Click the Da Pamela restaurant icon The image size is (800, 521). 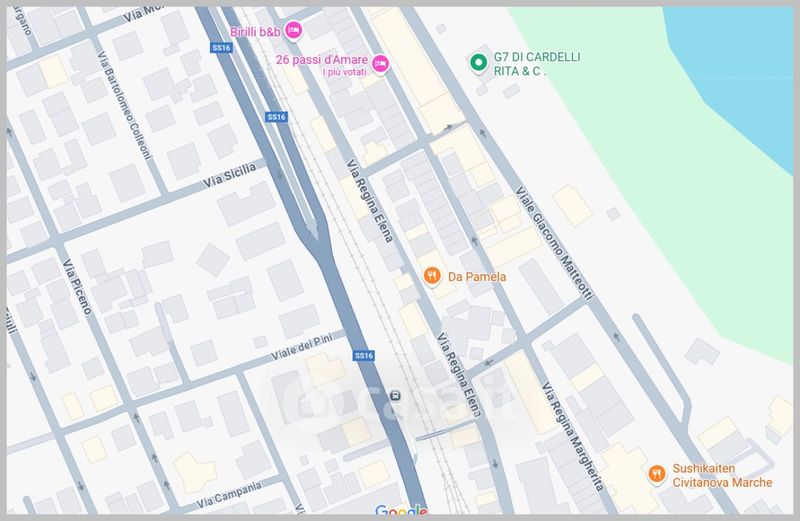pos(432,276)
